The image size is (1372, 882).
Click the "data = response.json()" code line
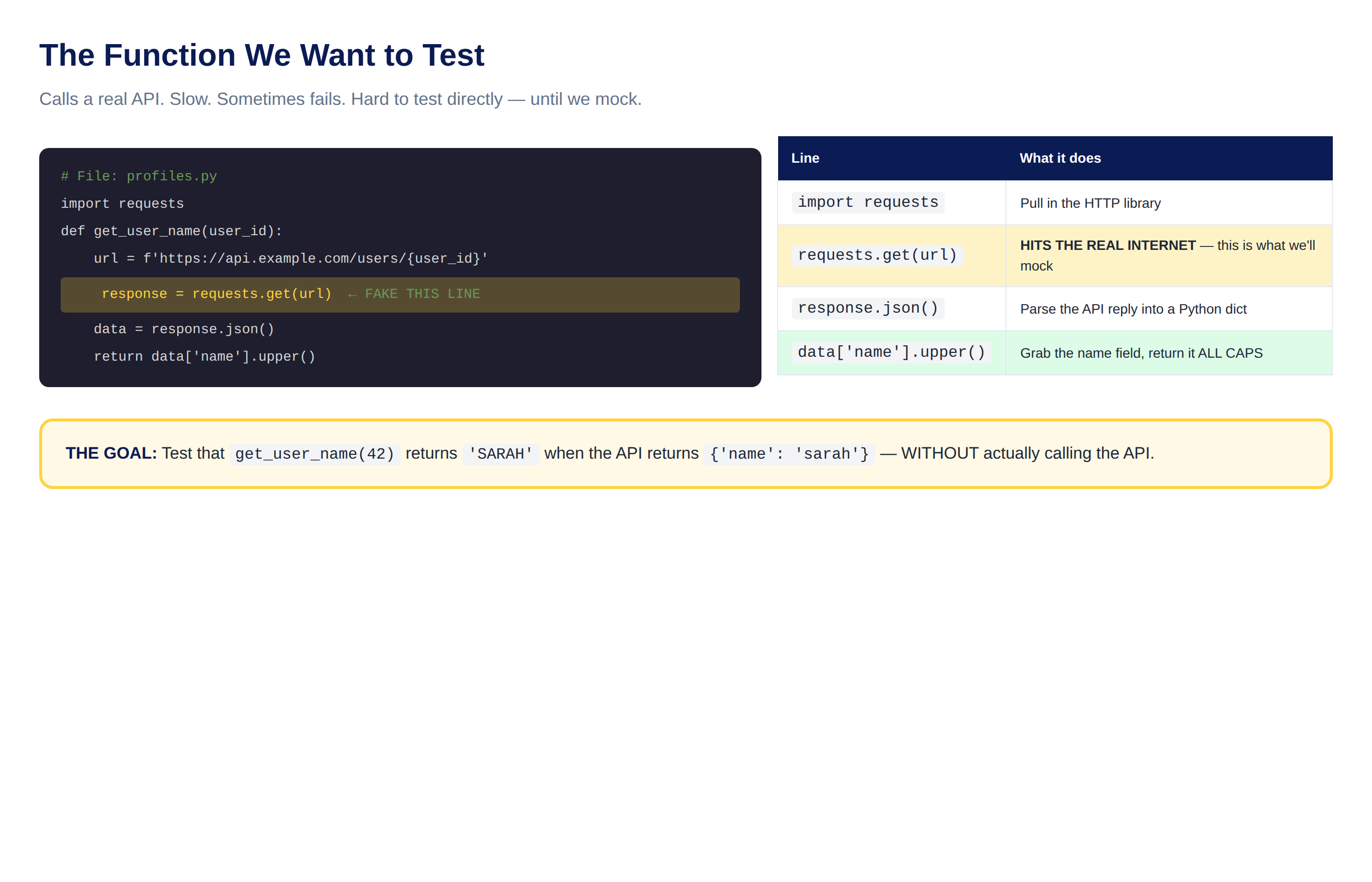pyautogui.click(x=184, y=329)
